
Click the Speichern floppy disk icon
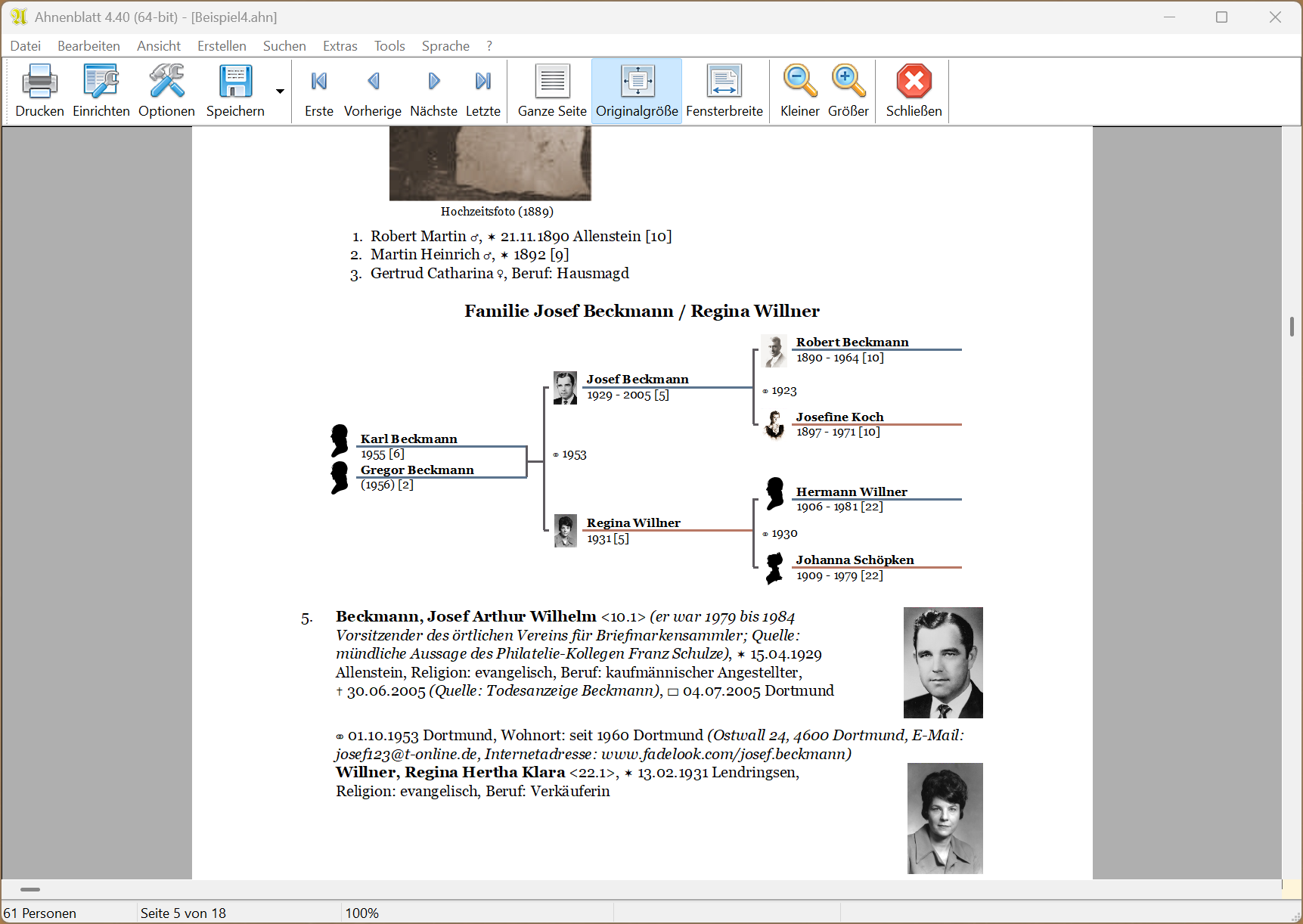(235, 82)
